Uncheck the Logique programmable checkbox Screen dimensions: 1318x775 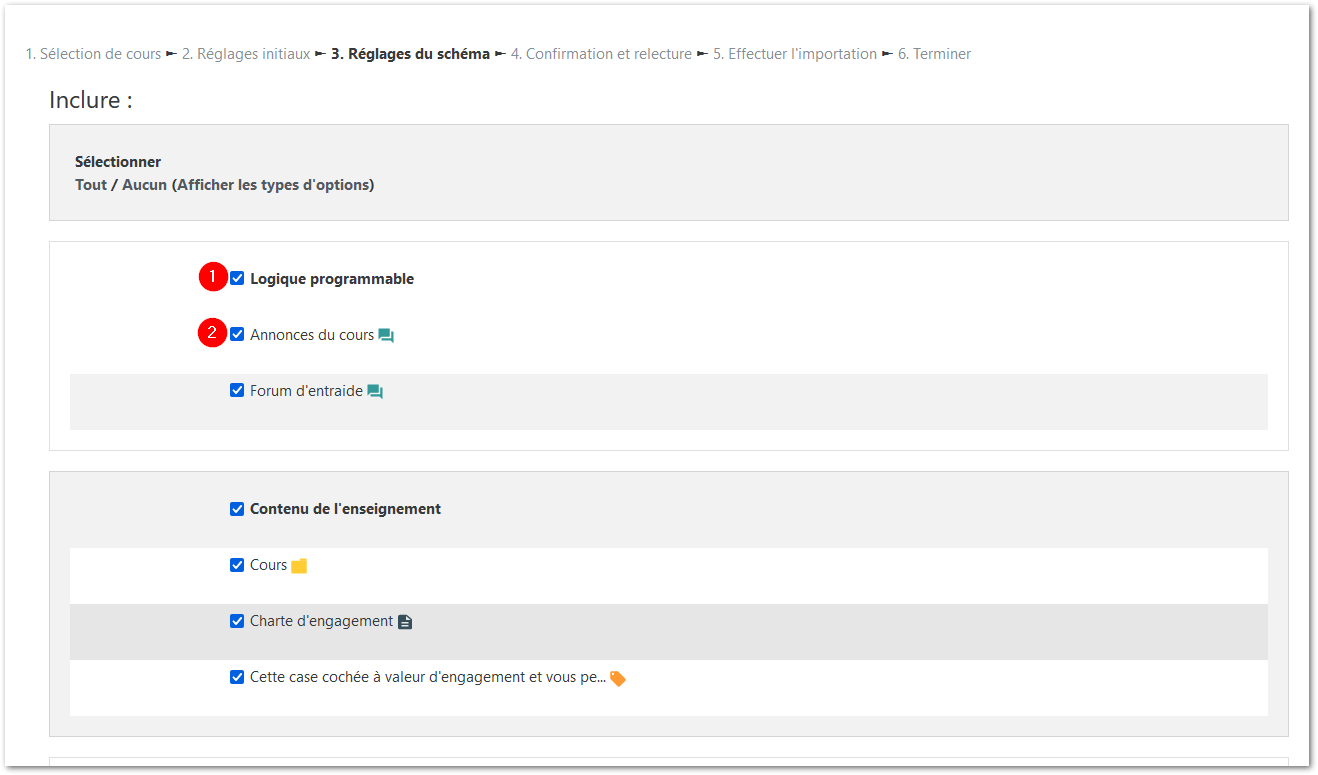tap(237, 279)
